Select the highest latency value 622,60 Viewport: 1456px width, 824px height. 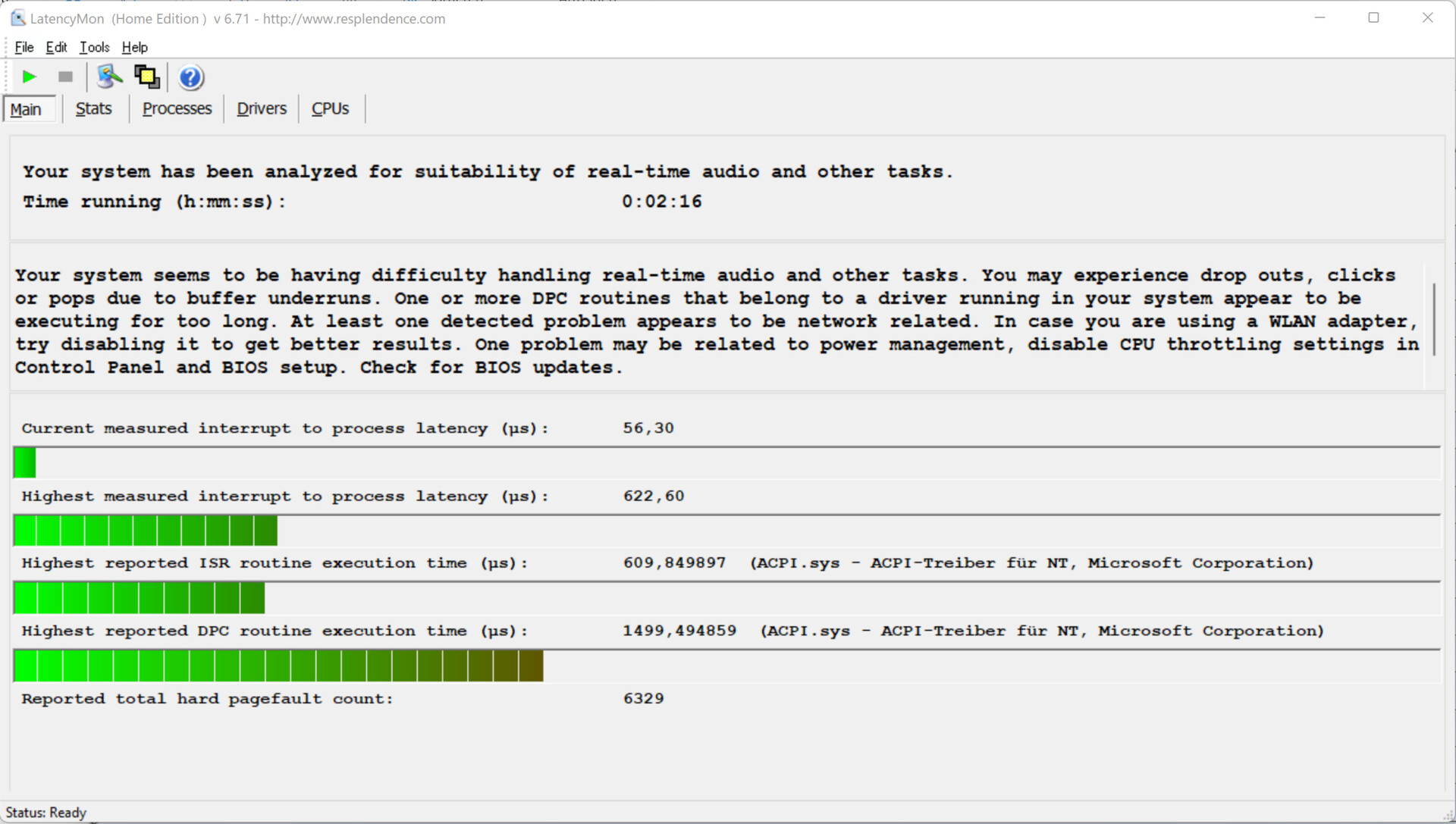[x=654, y=496]
